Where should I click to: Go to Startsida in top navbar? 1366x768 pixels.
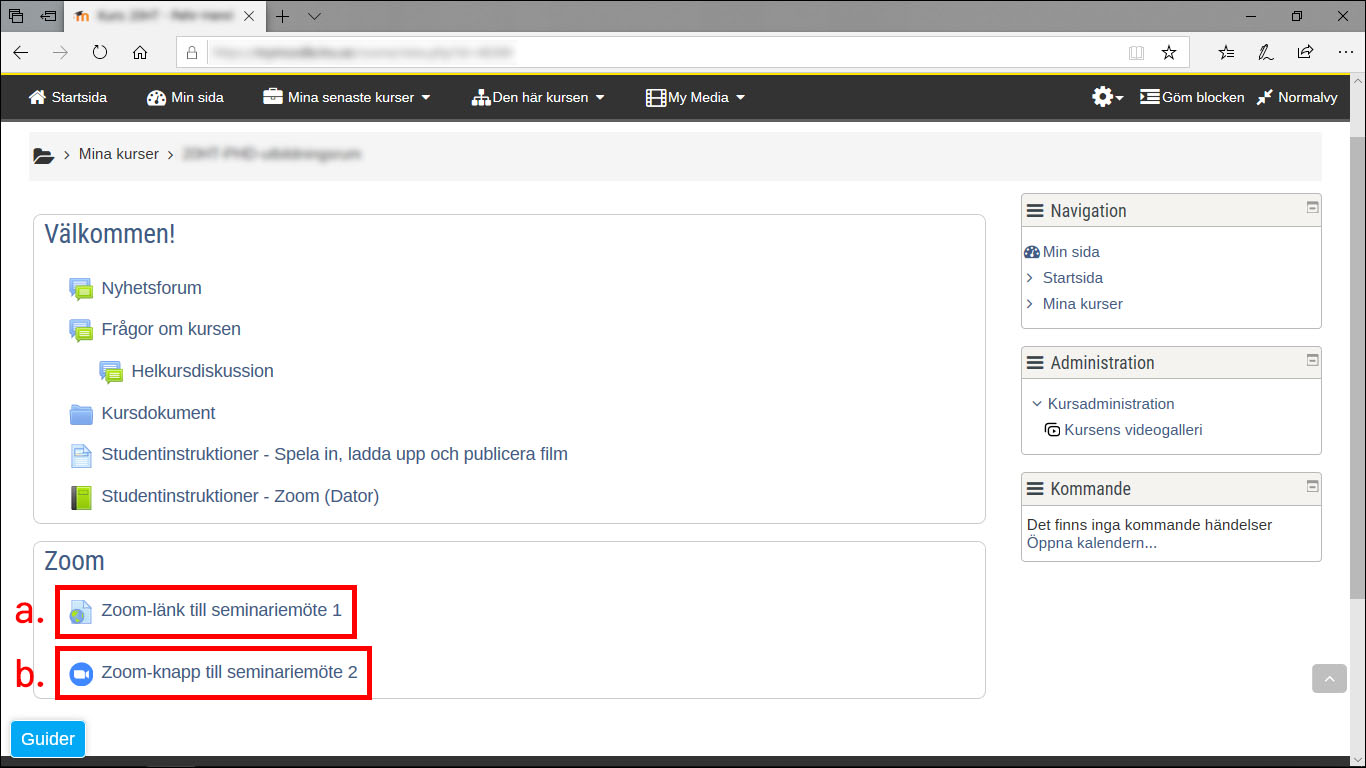68,97
